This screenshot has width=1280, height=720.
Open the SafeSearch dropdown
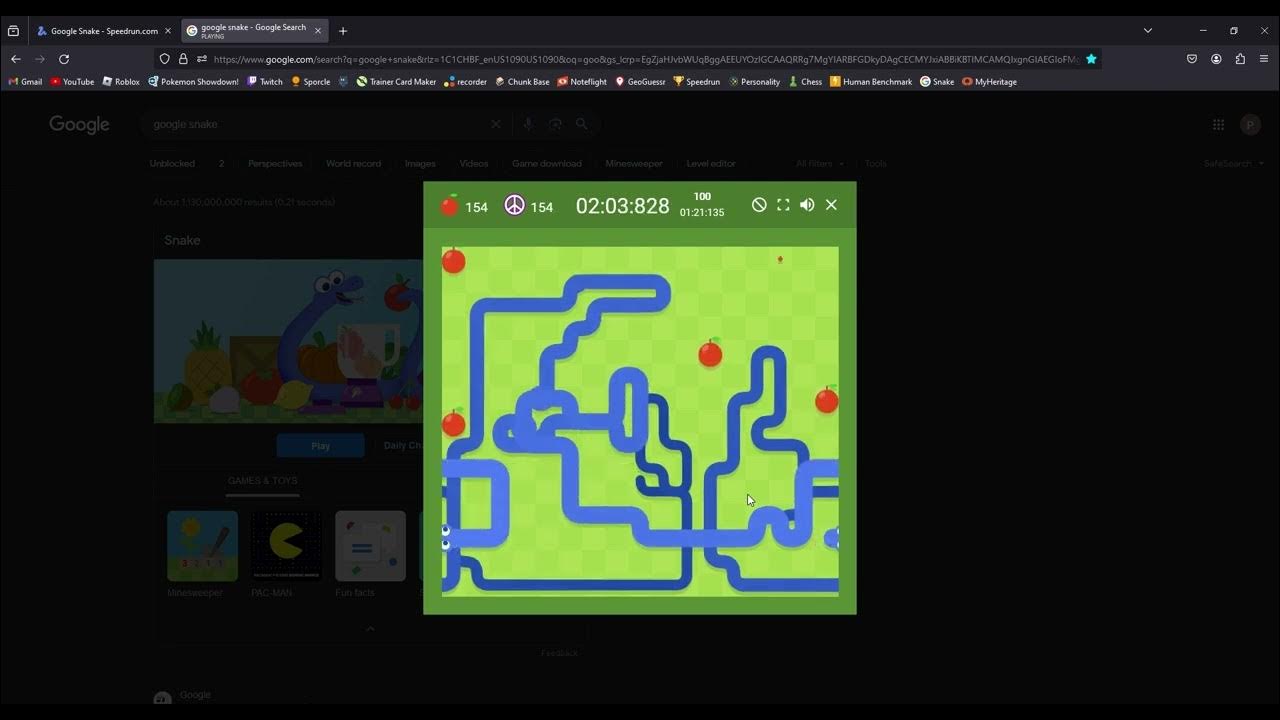pyautogui.click(x=1234, y=163)
